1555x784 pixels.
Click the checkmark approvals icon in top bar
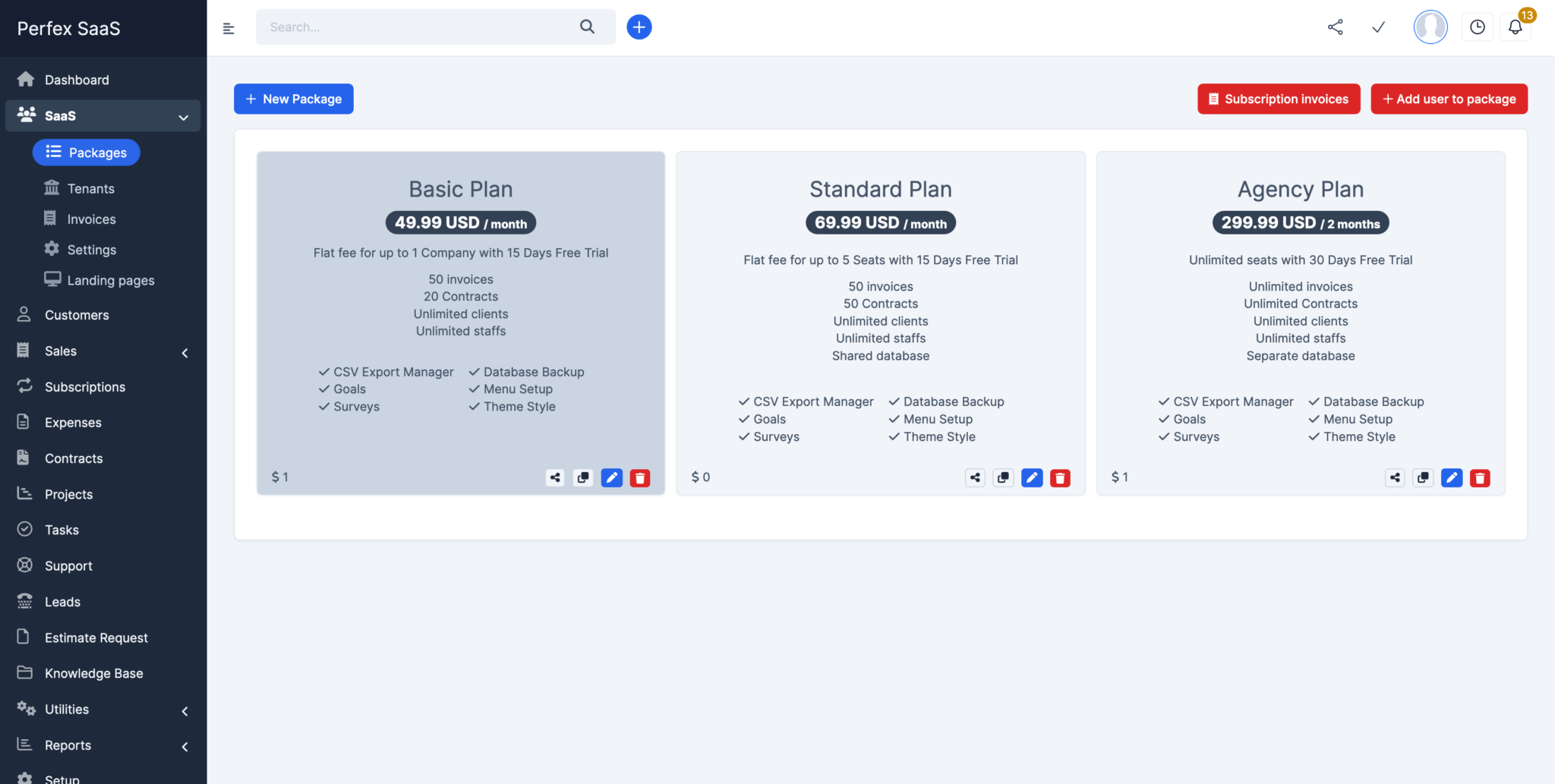tap(1379, 27)
